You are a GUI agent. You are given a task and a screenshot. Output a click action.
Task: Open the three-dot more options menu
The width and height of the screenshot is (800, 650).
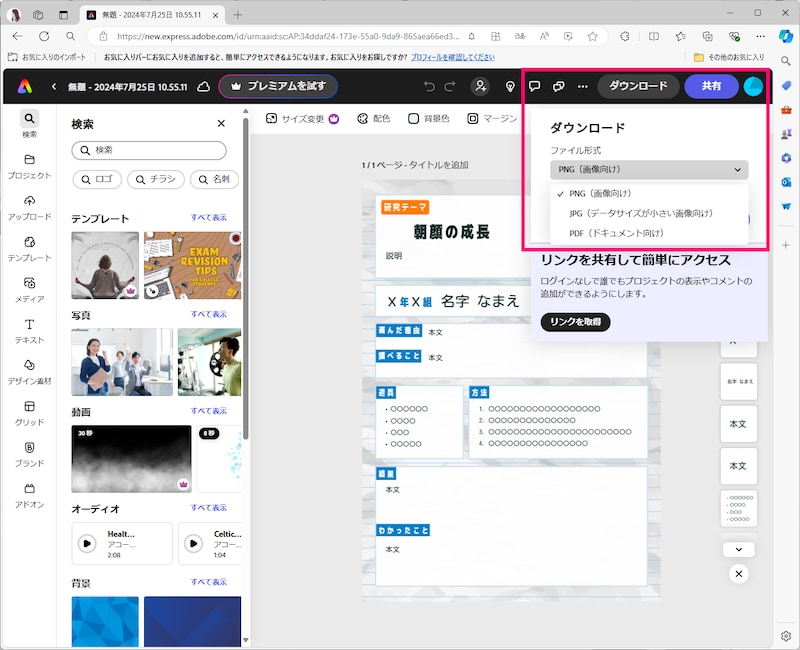coord(582,86)
